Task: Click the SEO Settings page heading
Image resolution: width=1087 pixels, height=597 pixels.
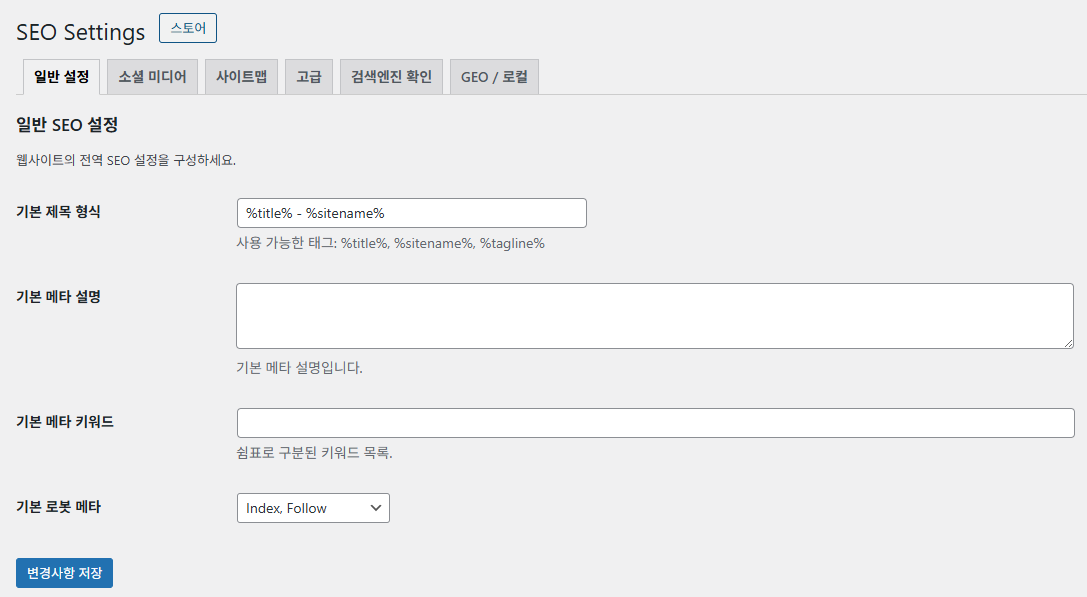Action: [x=81, y=32]
